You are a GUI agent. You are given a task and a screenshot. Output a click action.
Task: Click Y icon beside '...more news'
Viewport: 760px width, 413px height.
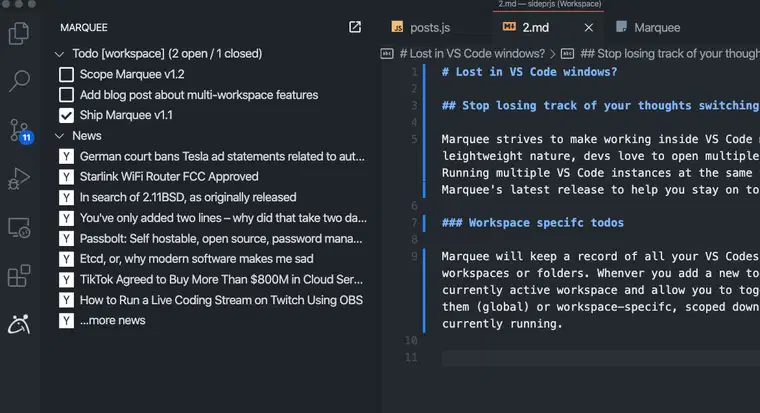(66, 320)
